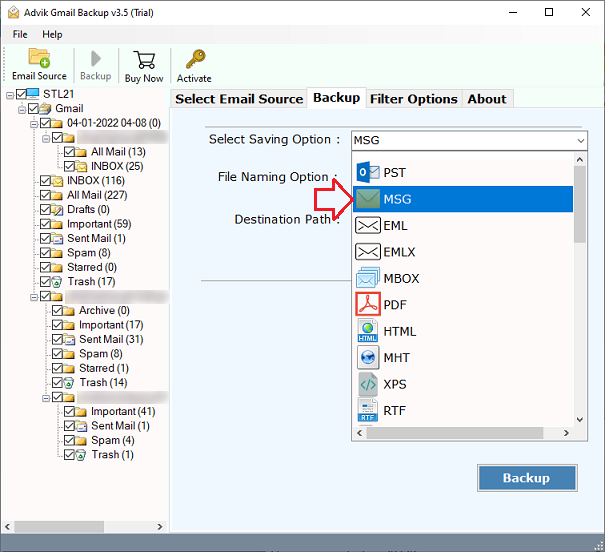This screenshot has height=552, width=605.
Task: Pick the EMLX envelope icon
Action: [368, 252]
